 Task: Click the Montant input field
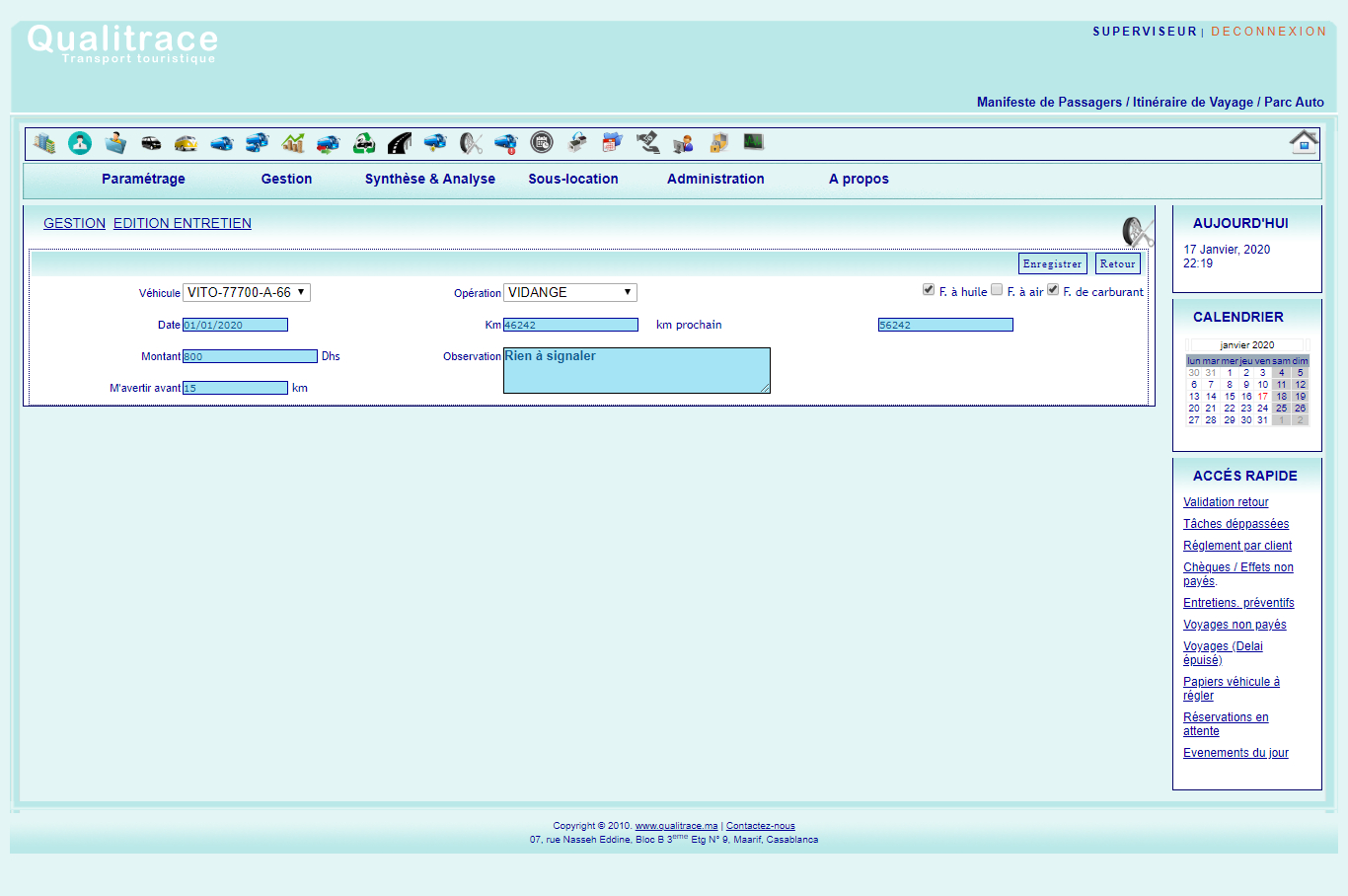[x=250, y=356]
